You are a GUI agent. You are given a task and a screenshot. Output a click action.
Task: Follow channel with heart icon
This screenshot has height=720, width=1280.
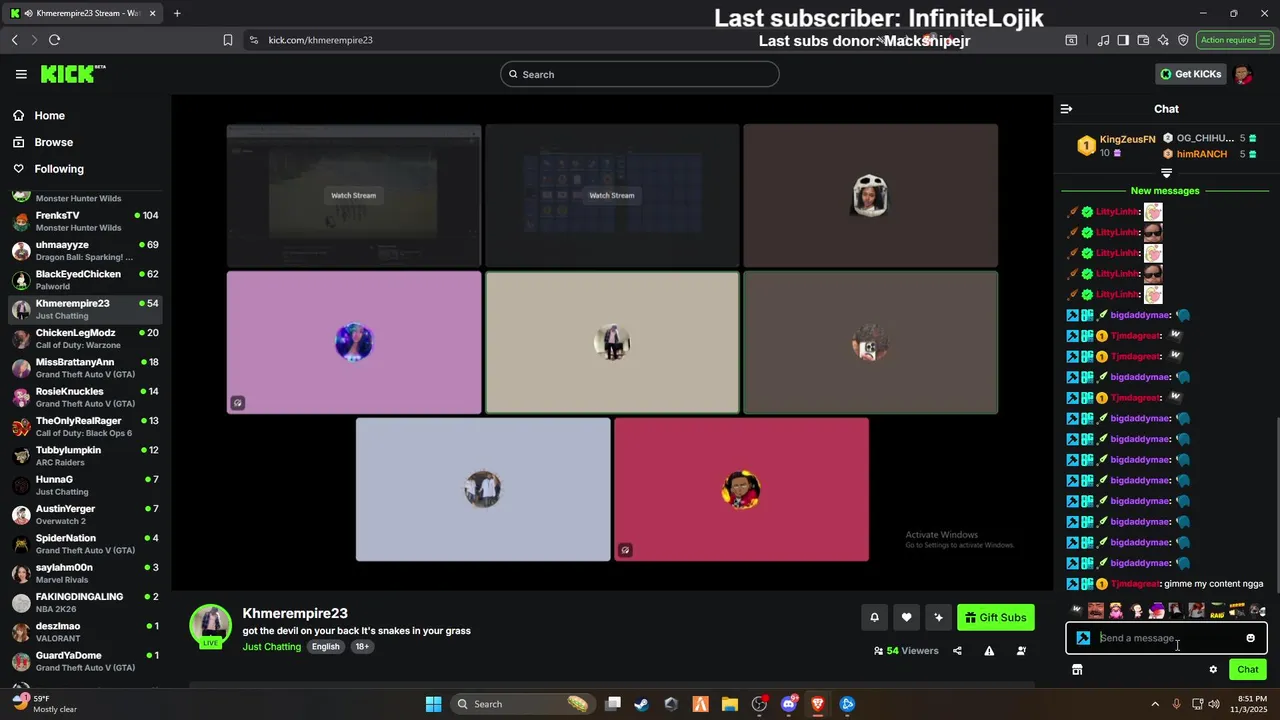pyautogui.click(x=906, y=618)
